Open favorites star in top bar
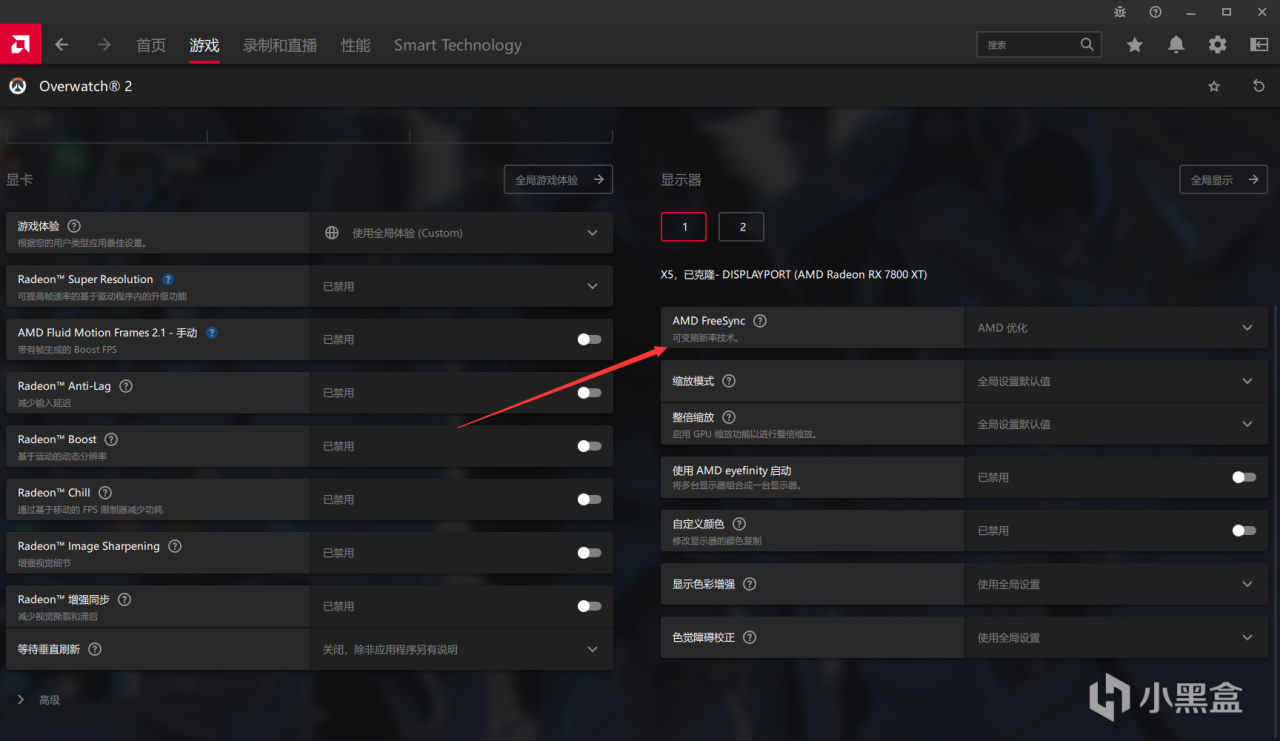This screenshot has width=1280, height=741. [1135, 45]
